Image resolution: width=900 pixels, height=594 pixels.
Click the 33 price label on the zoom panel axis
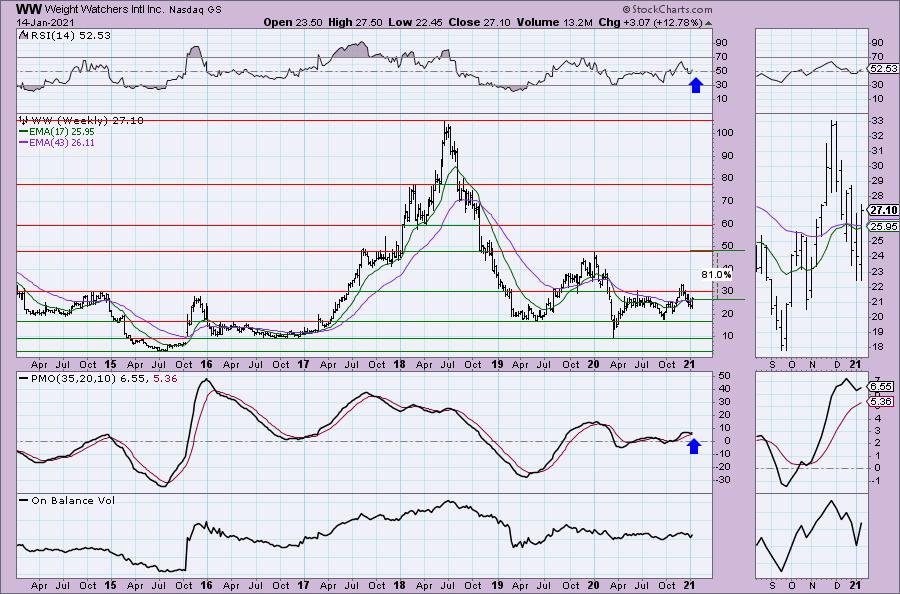coord(877,121)
